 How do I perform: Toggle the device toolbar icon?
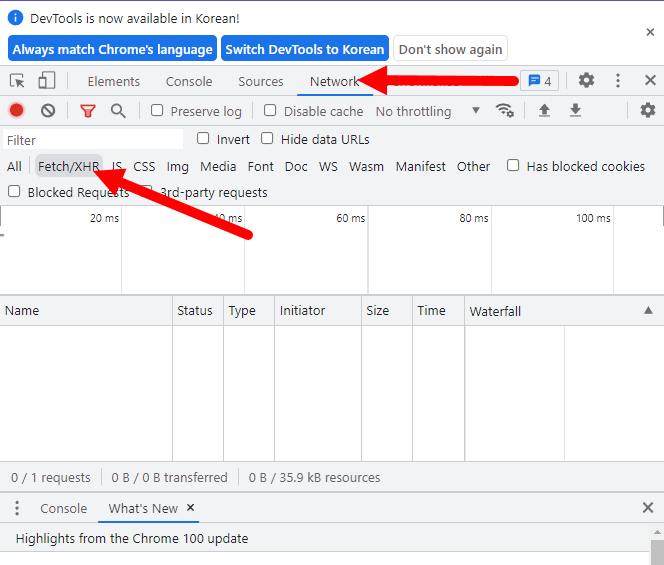click(47, 80)
